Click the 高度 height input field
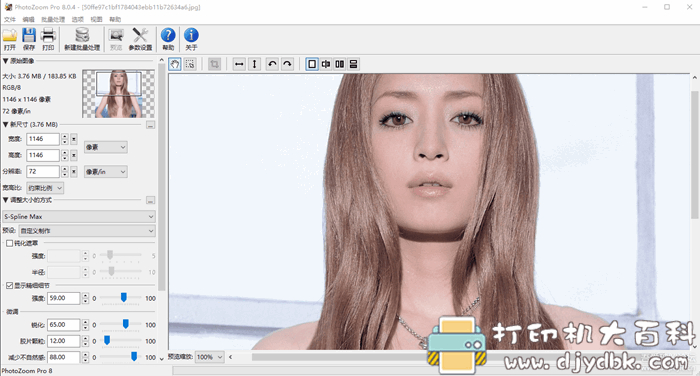 (x=42, y=155)
